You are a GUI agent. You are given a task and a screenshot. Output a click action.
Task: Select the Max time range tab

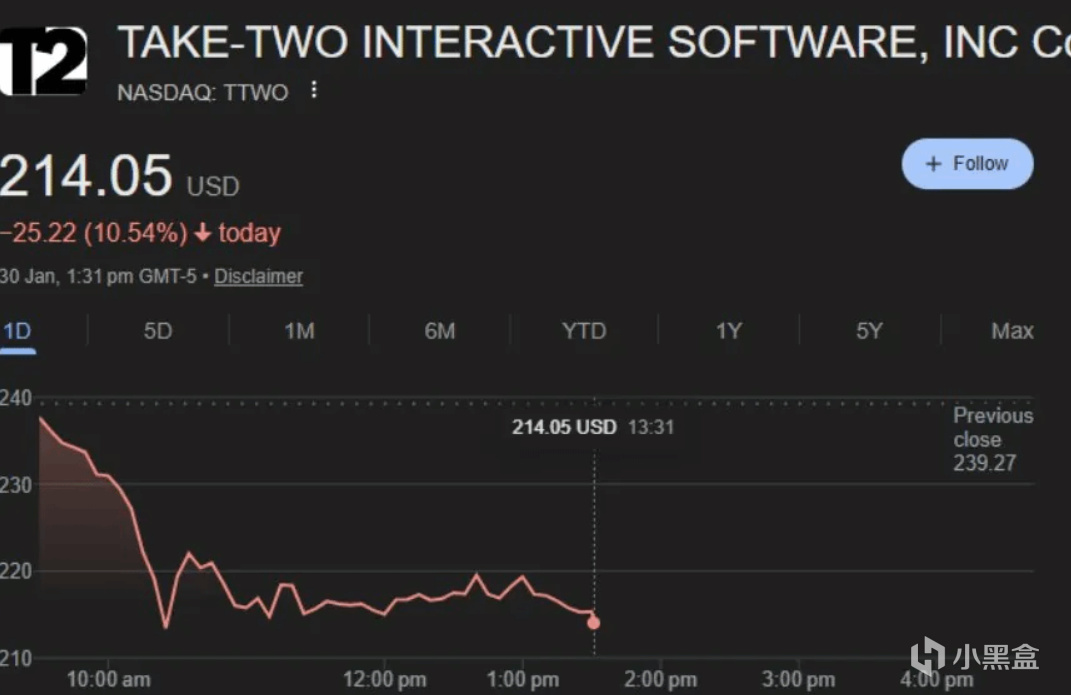tap(1012, 331)
